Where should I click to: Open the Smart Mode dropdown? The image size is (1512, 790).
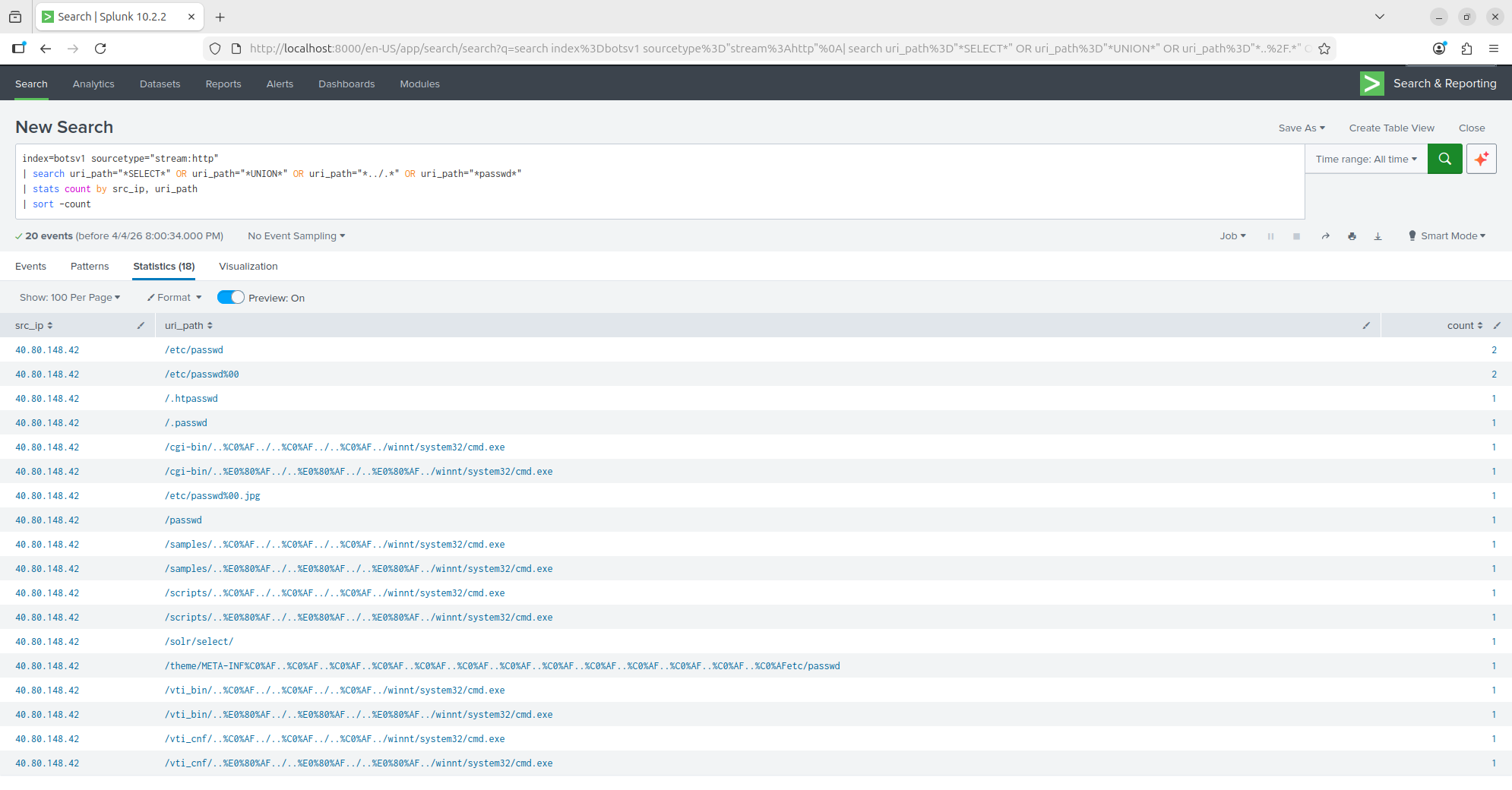tap(1447, 236)
